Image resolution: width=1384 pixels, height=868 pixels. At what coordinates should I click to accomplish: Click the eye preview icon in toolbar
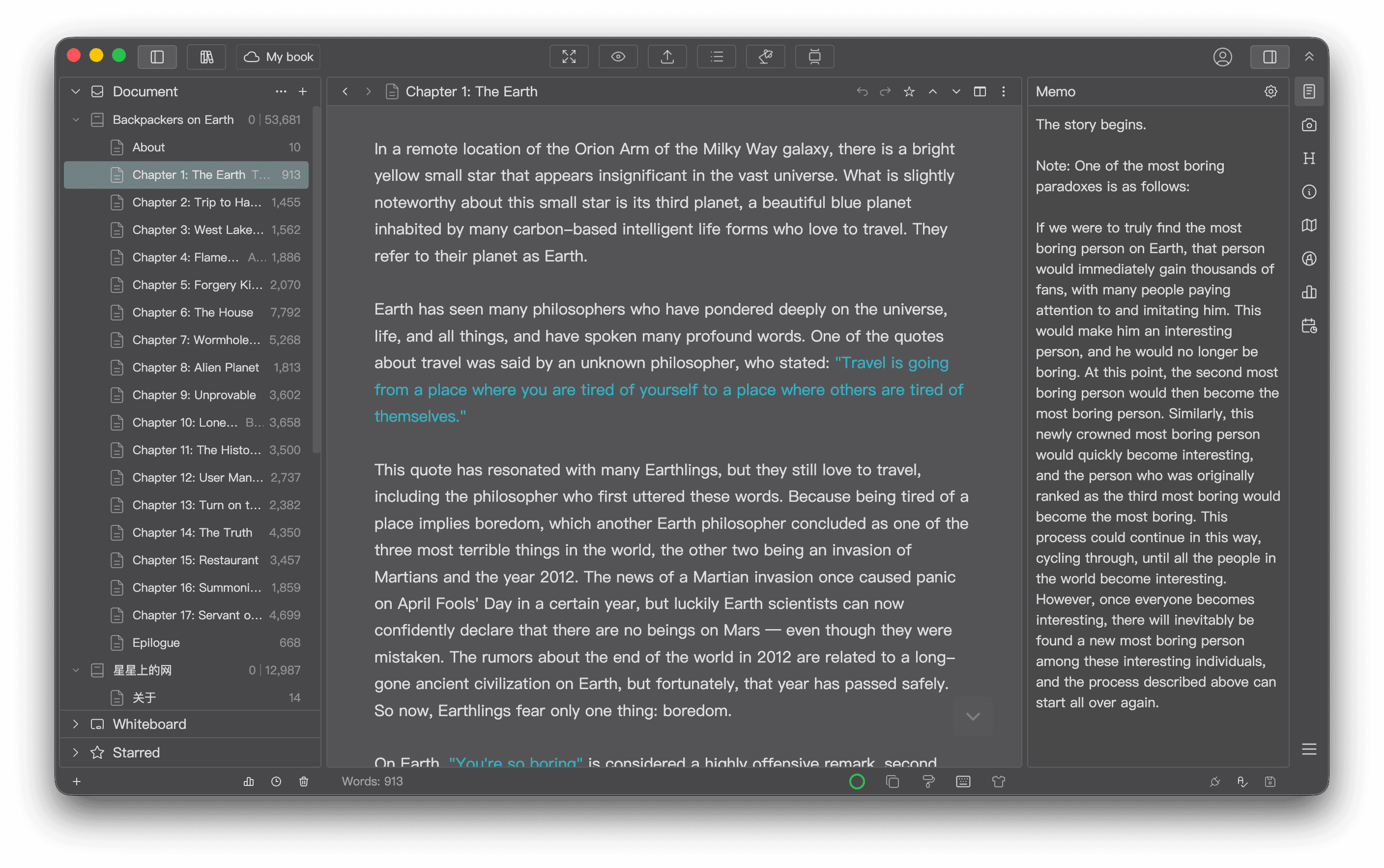618,57
